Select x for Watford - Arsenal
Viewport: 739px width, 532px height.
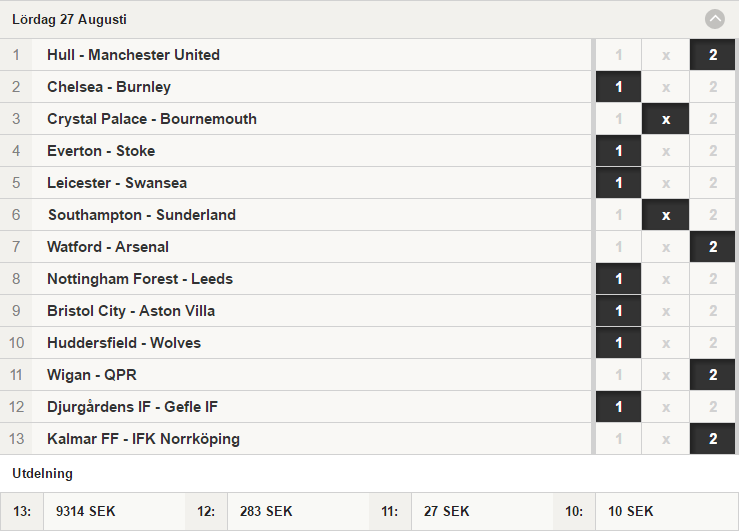pos(665,247)
